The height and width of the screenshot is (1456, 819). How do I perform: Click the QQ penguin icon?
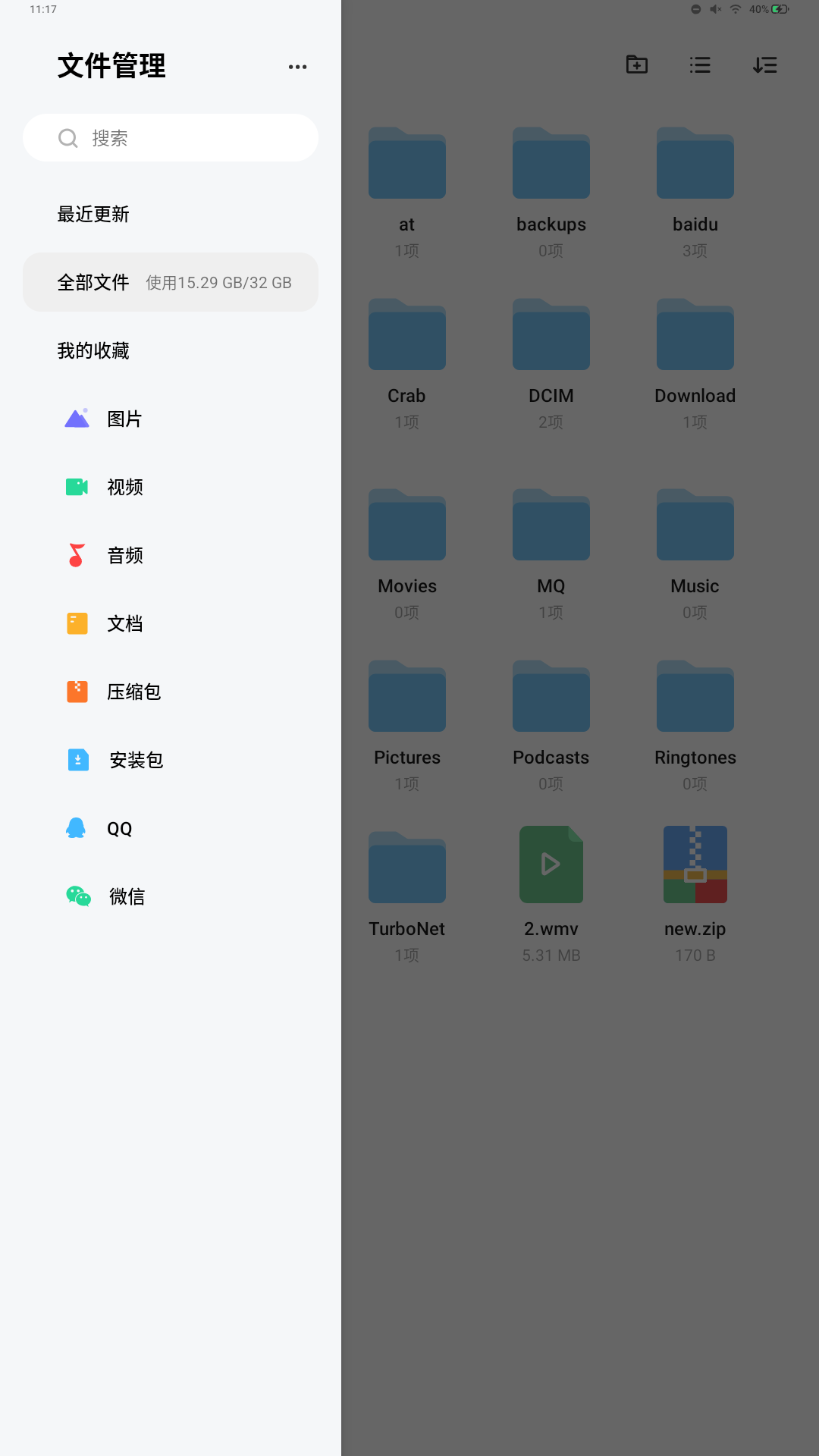point(76,828)
